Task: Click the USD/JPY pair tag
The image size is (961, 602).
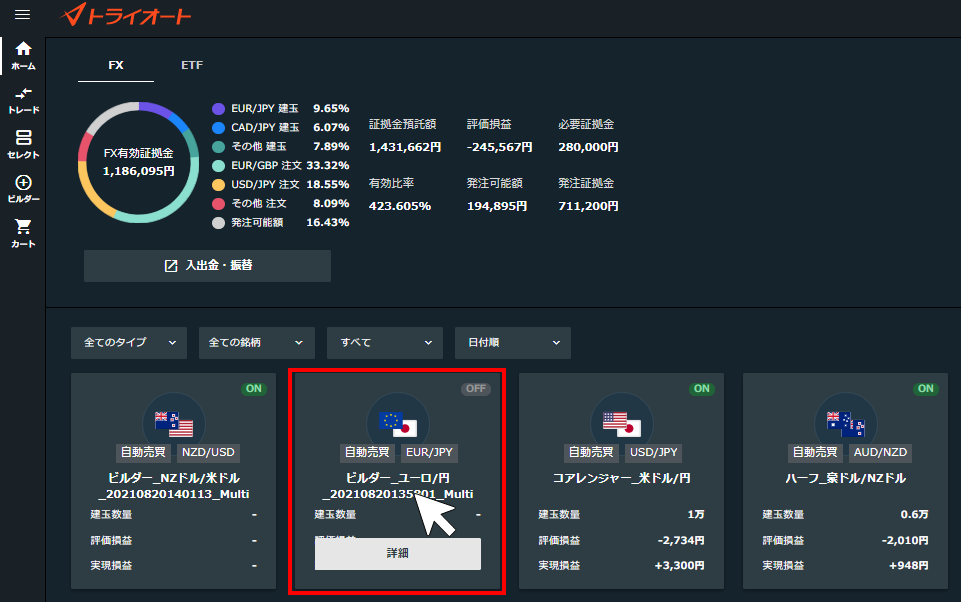Action: [x=654, y=452]
